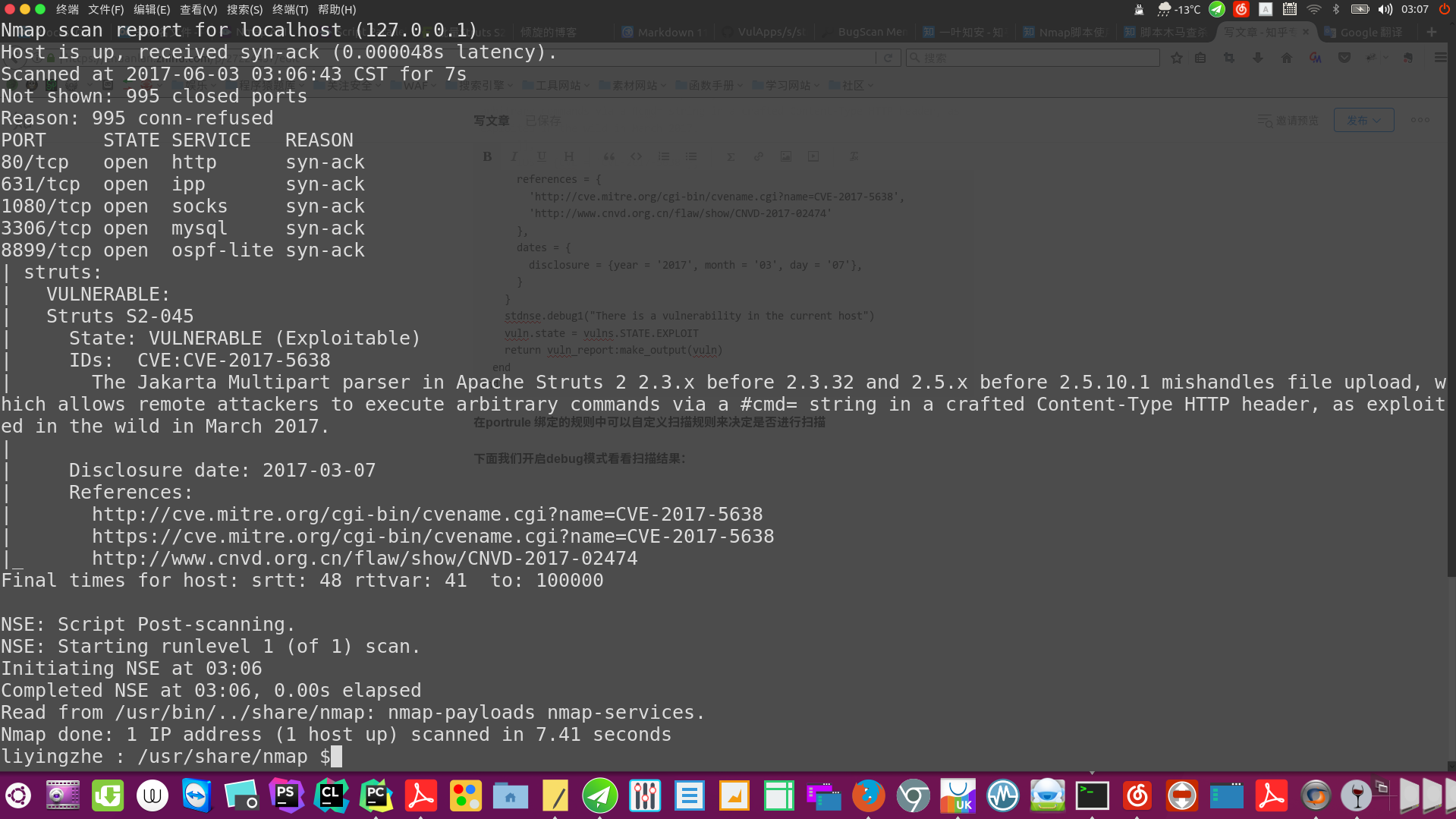Open NetEase Music icon in the dock
This screenshot has height=819, width=1456.
pos(1137,795)
